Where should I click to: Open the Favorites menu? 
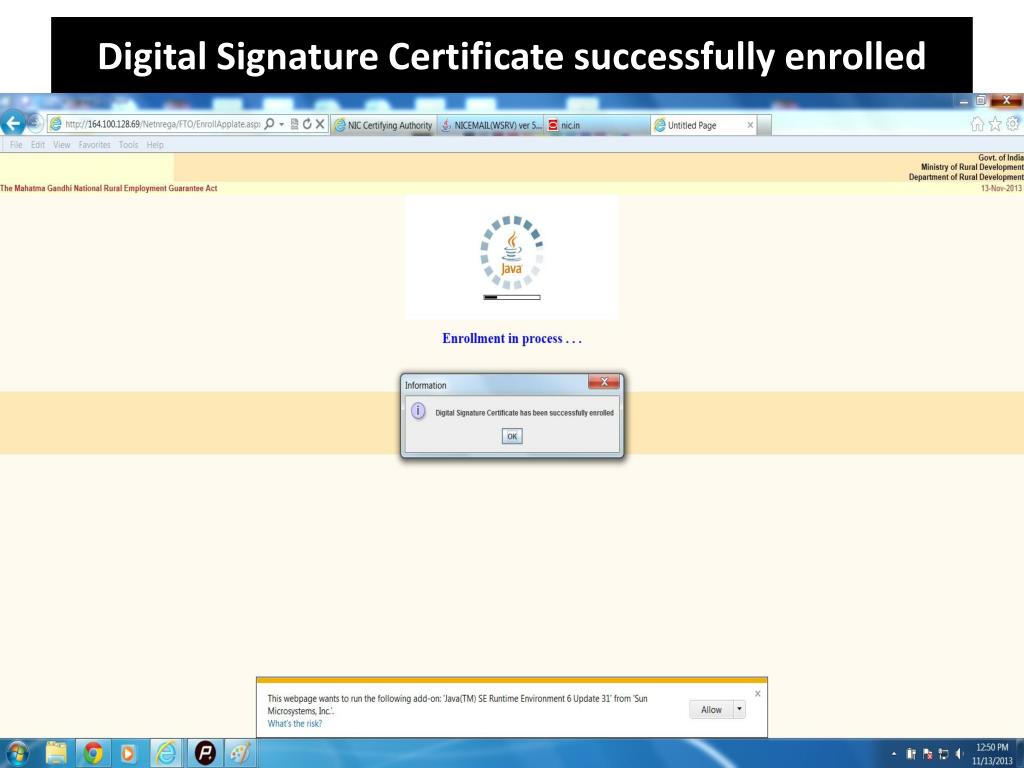pyautogui.click(x=95, y=145)
